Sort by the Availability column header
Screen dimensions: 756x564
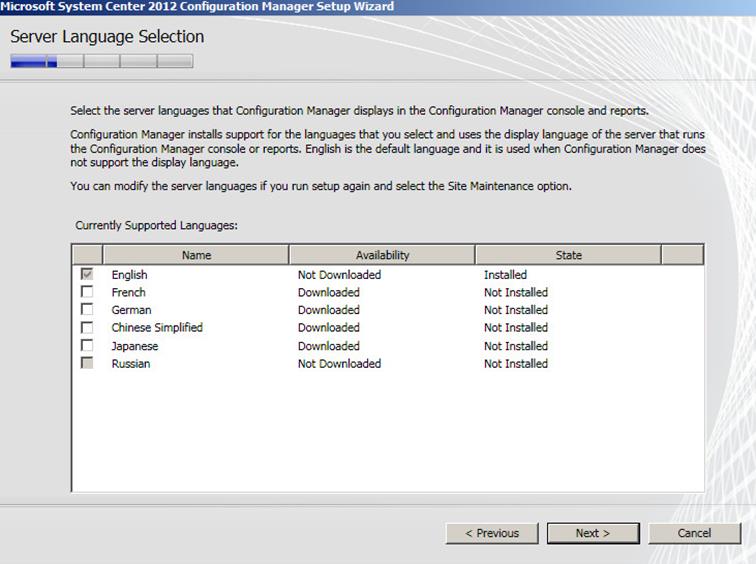point(382,255)
